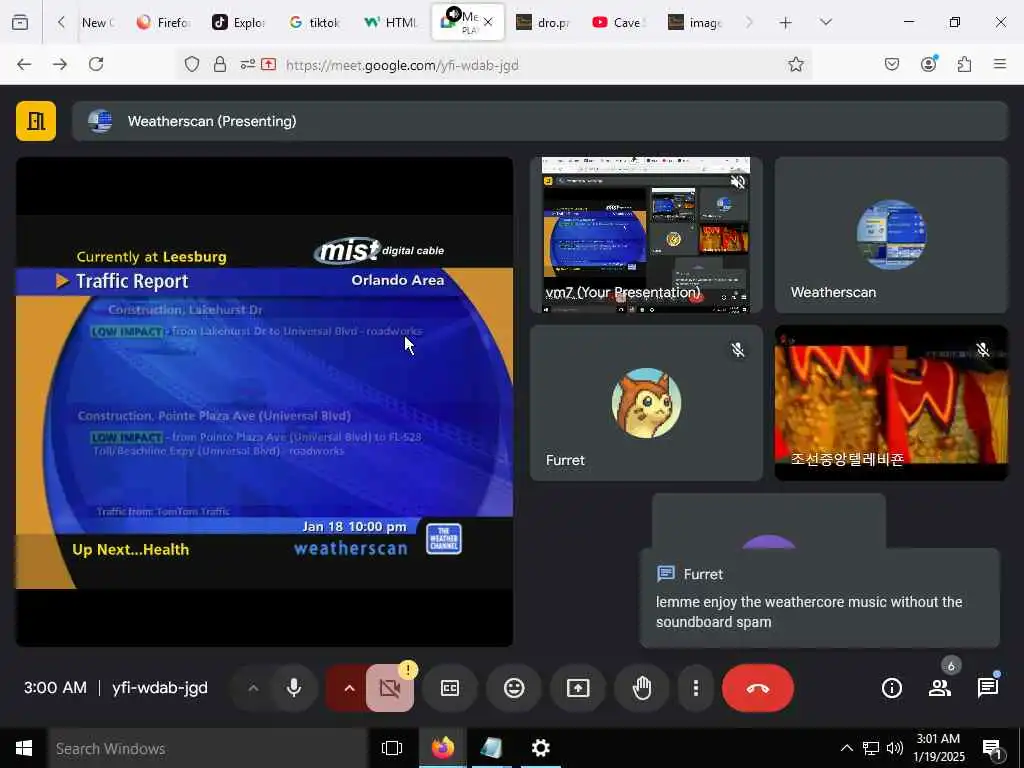Click the volume speaker tray icon
Image resolution: width=1024 pixels, height=768 pixels.
click(895, 748)
